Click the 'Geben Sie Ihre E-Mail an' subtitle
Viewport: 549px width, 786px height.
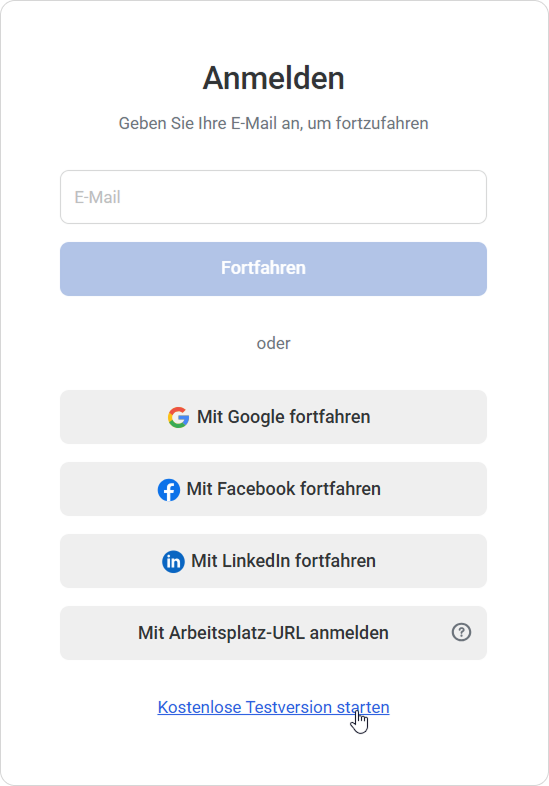[273, 123]
